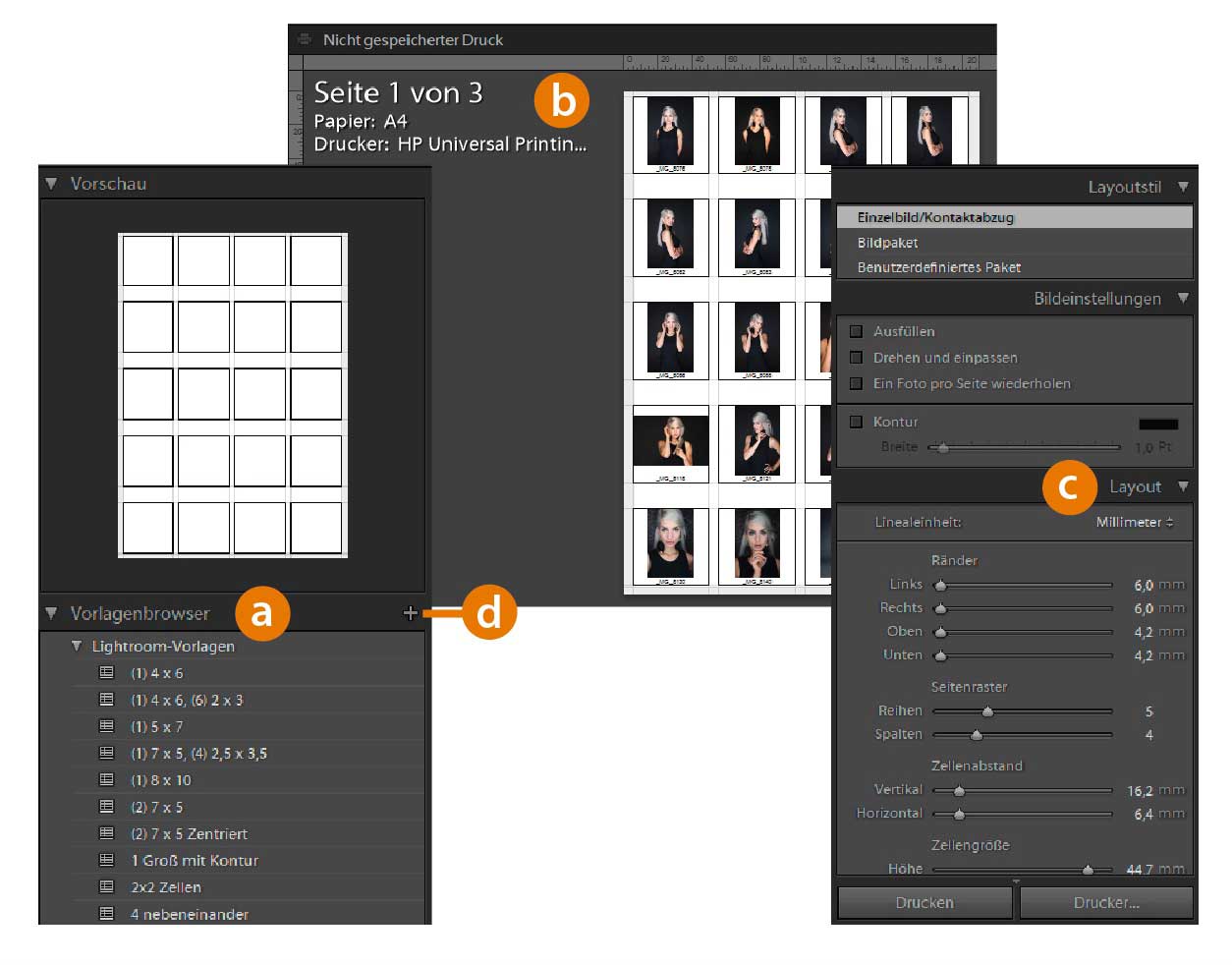Click the Rechts margin slider
Viewport: 1232px width, 965px height.
click(x=1023, y=608)
